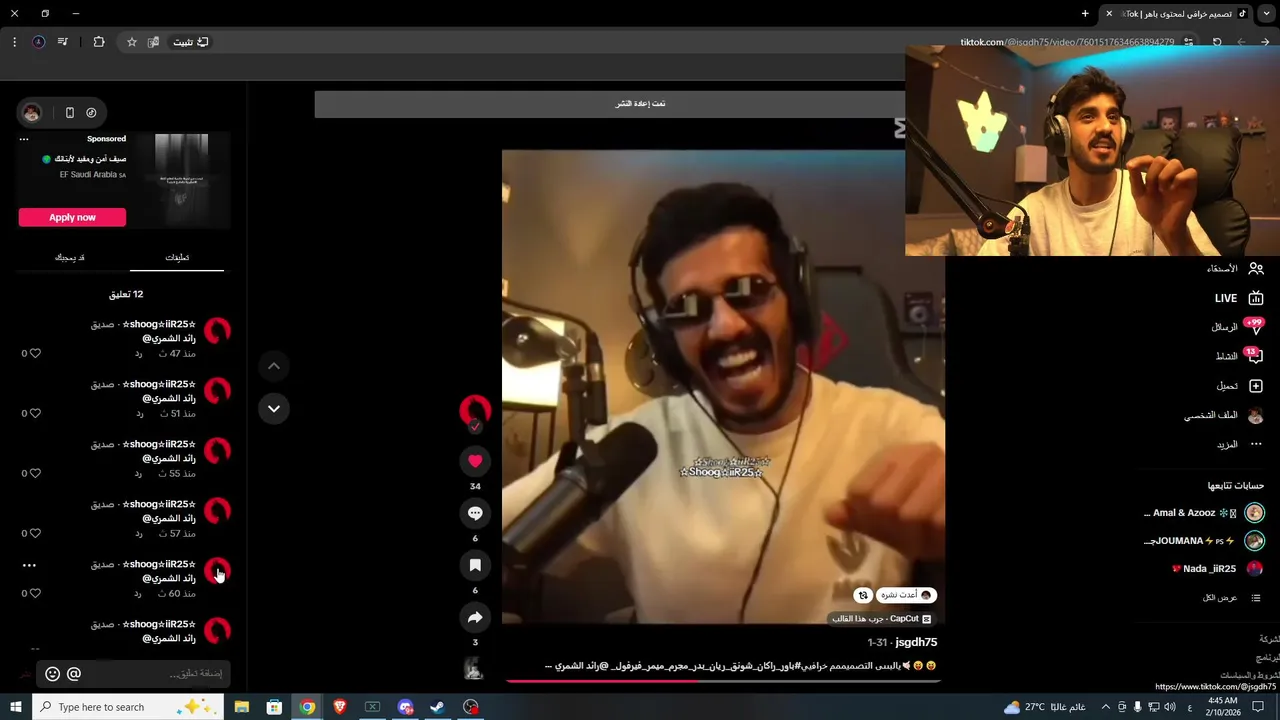Screen dimensions: 1280x720
Task: Open the emoji picker in comment box
Action: point(53,674)
